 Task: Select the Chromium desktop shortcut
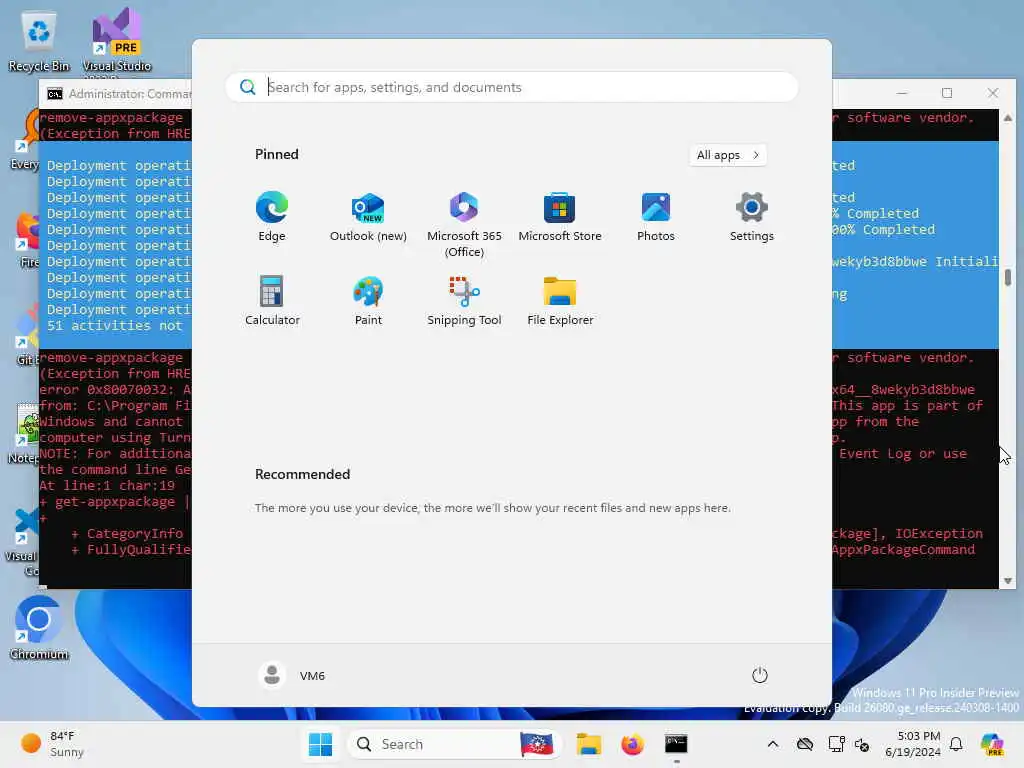point(39,628)
